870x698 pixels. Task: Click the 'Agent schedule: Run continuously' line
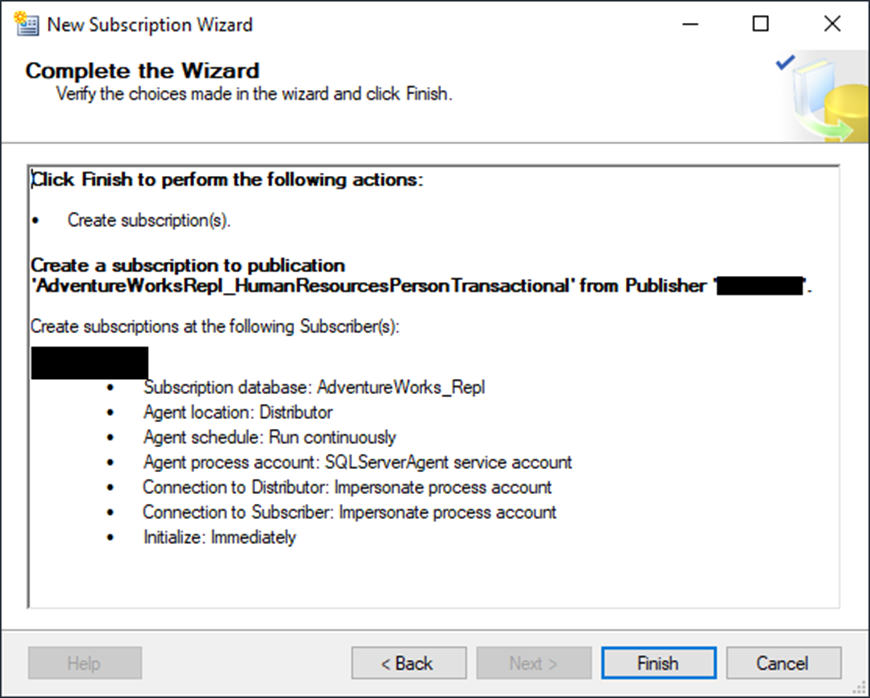270,437
